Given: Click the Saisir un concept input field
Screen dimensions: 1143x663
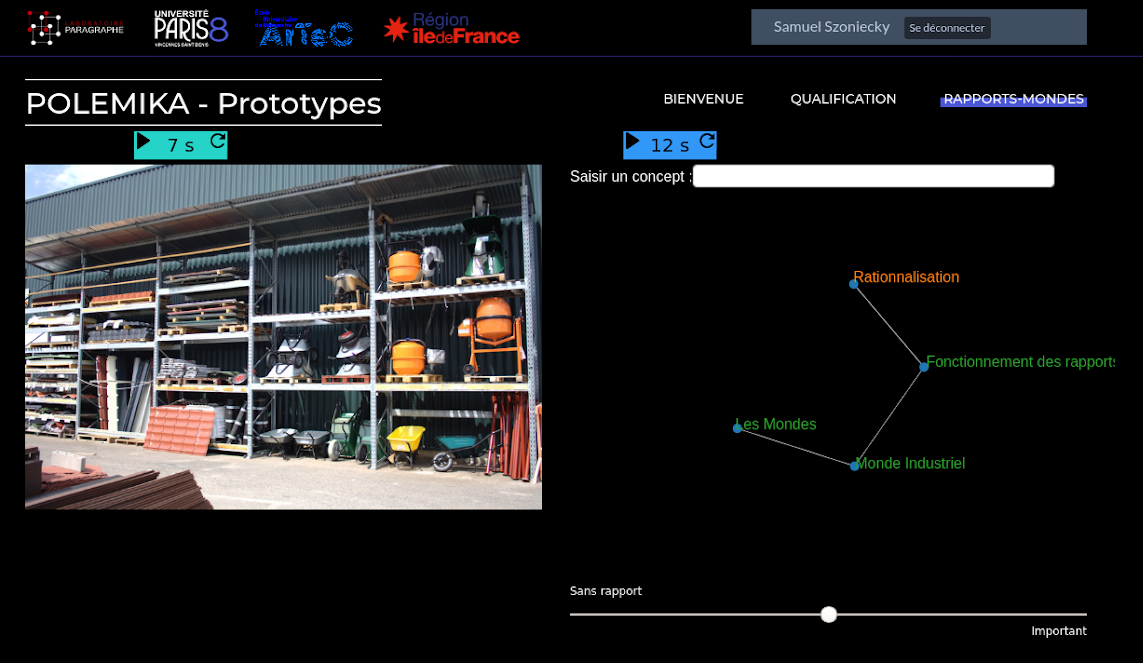Looking at the screenshot, I should pyautogui.click(x=873, y=176).
